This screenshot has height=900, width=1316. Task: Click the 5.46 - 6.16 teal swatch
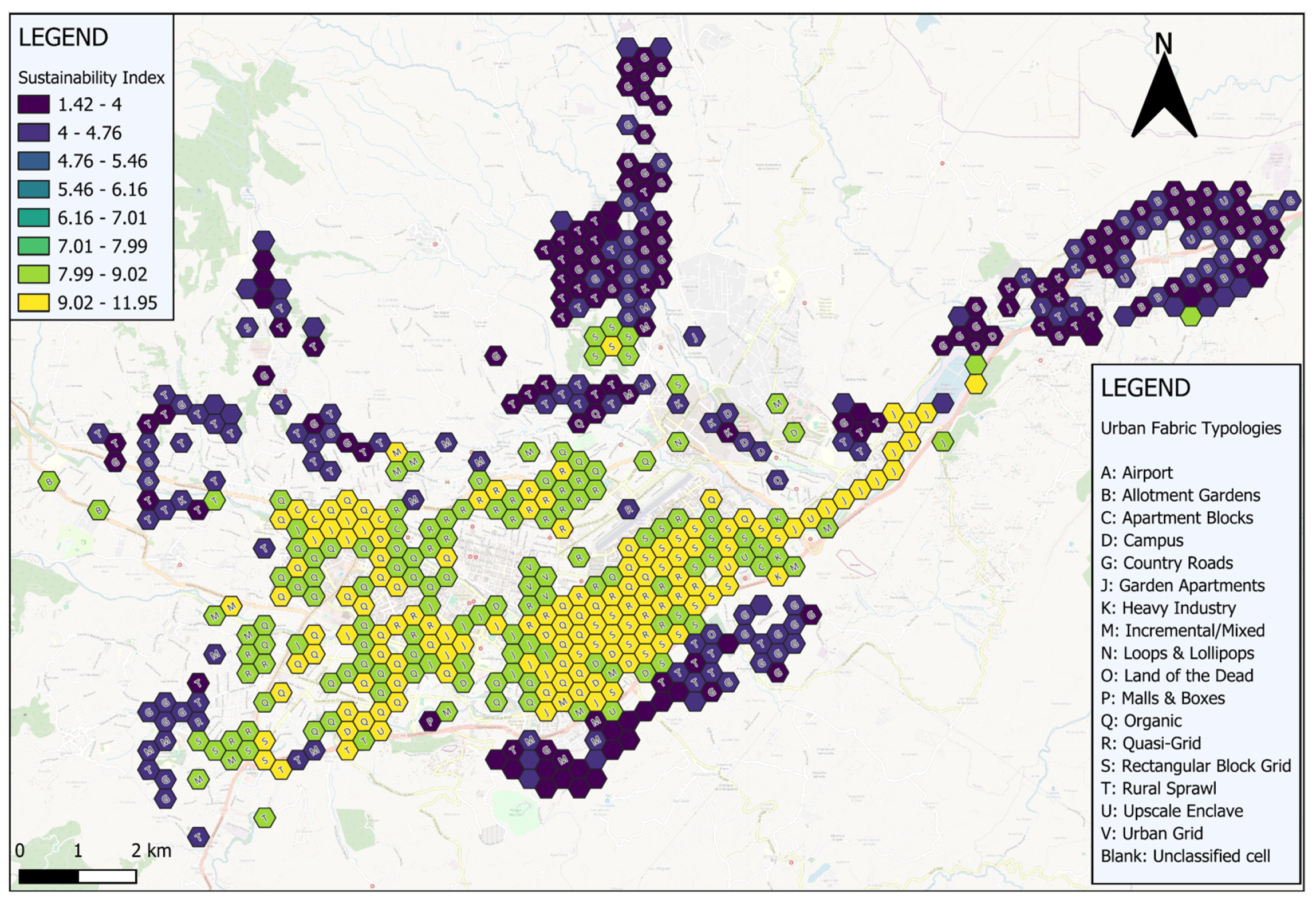[33, 190]
